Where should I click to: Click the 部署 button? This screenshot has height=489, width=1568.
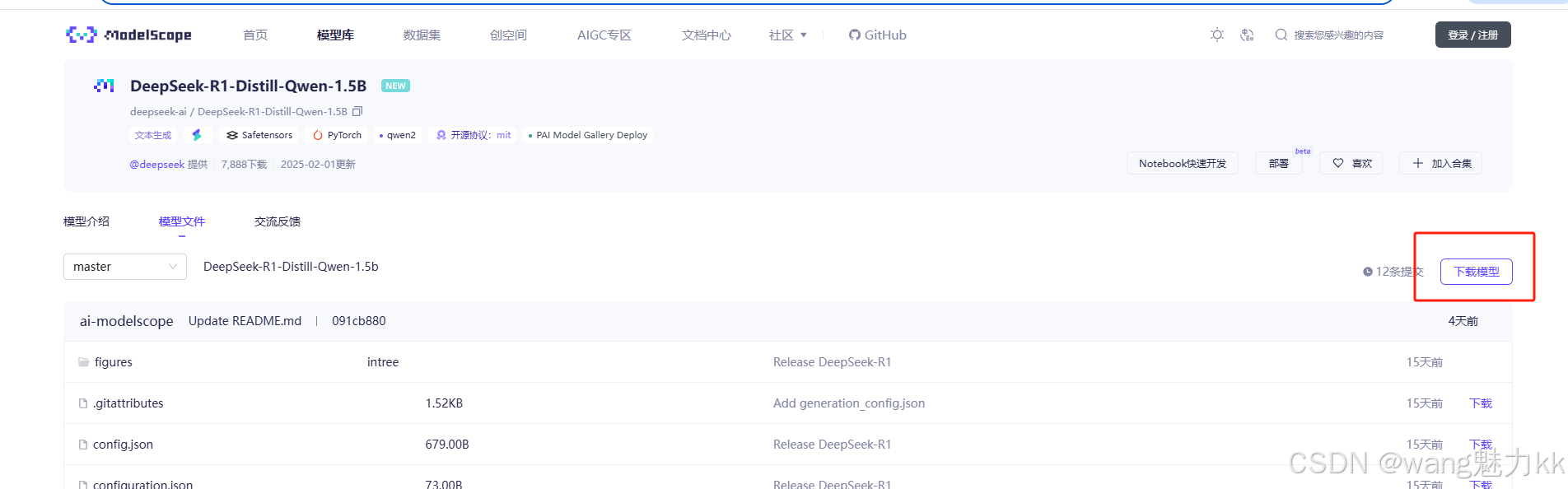coord(1279,163)
